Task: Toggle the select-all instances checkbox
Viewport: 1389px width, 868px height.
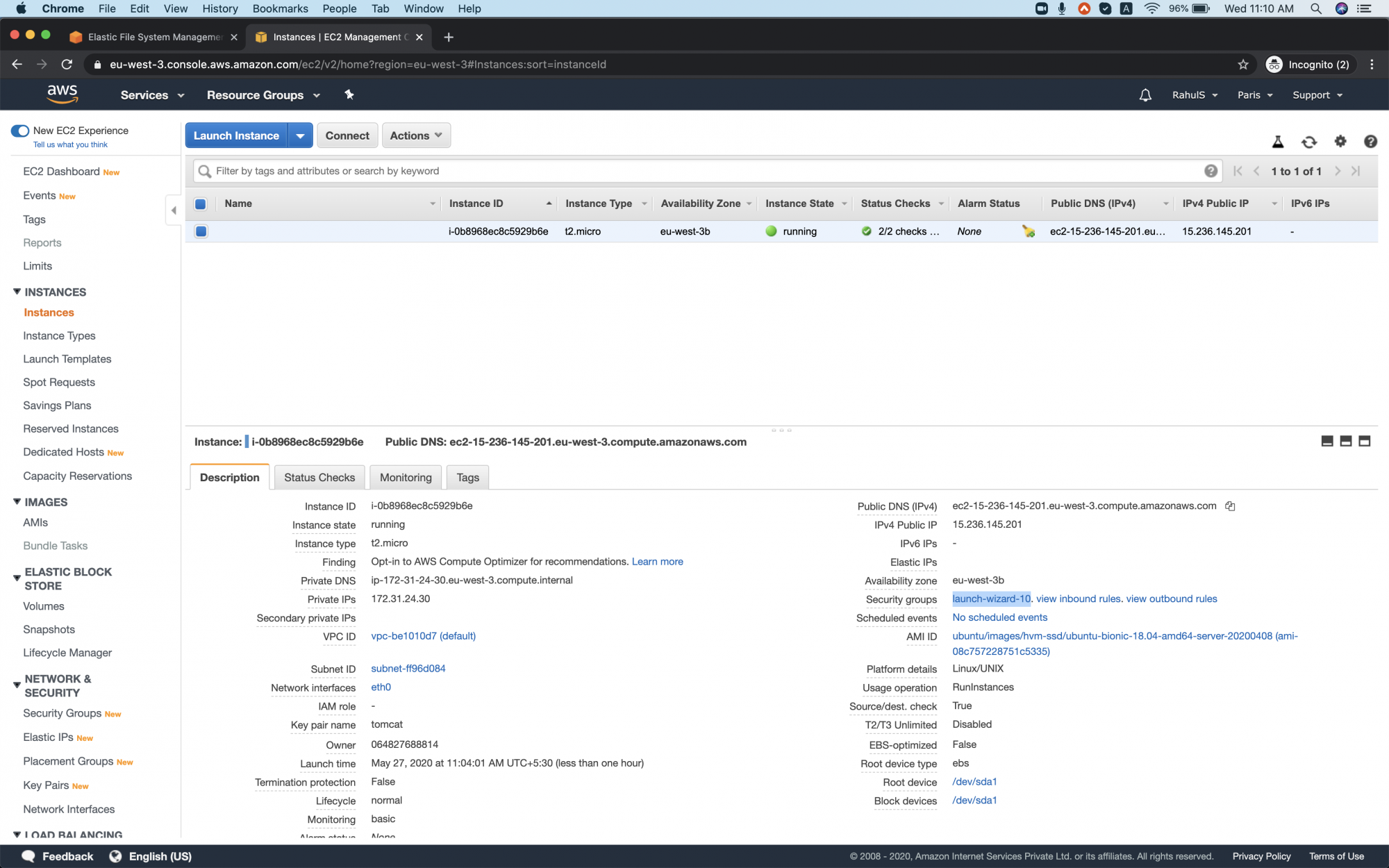Action: 201,203
